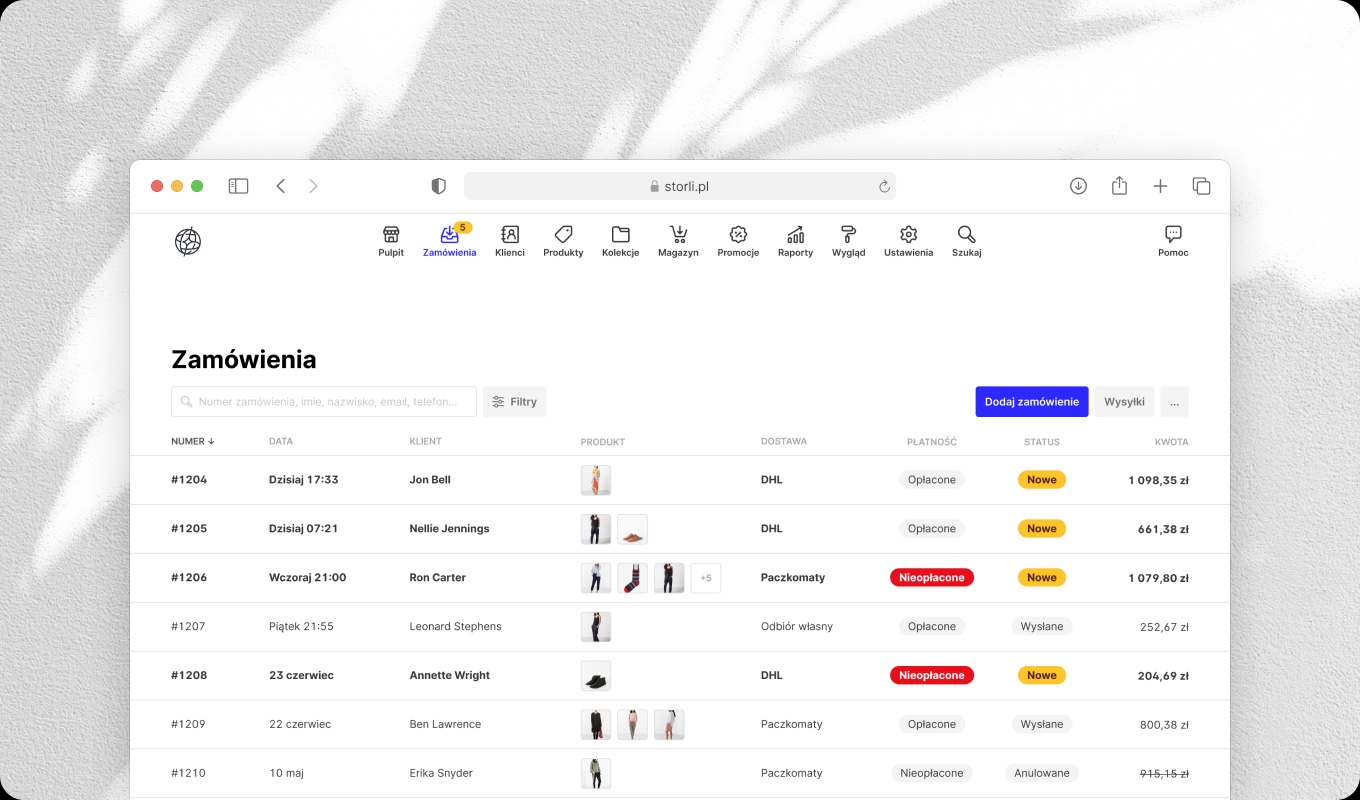Select customer Annette Wright
Viewport: 1360px width, 800px height.
click(x=449, y=676)
